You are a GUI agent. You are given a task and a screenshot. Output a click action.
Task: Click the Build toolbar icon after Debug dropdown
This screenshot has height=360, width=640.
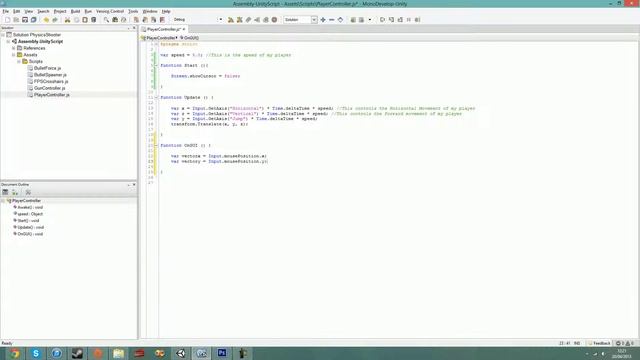[231, 20]
